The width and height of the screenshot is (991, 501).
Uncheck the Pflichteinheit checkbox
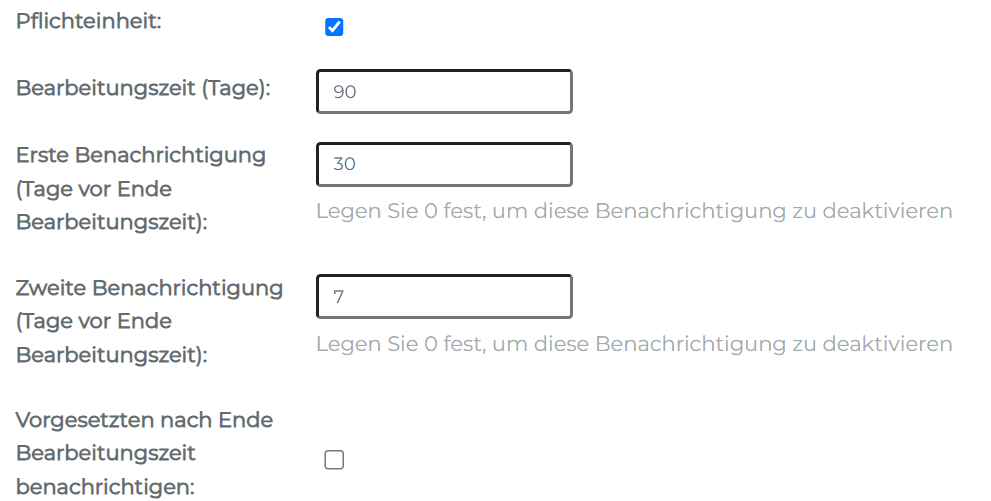pyautogui.click(x=334, y=27)
